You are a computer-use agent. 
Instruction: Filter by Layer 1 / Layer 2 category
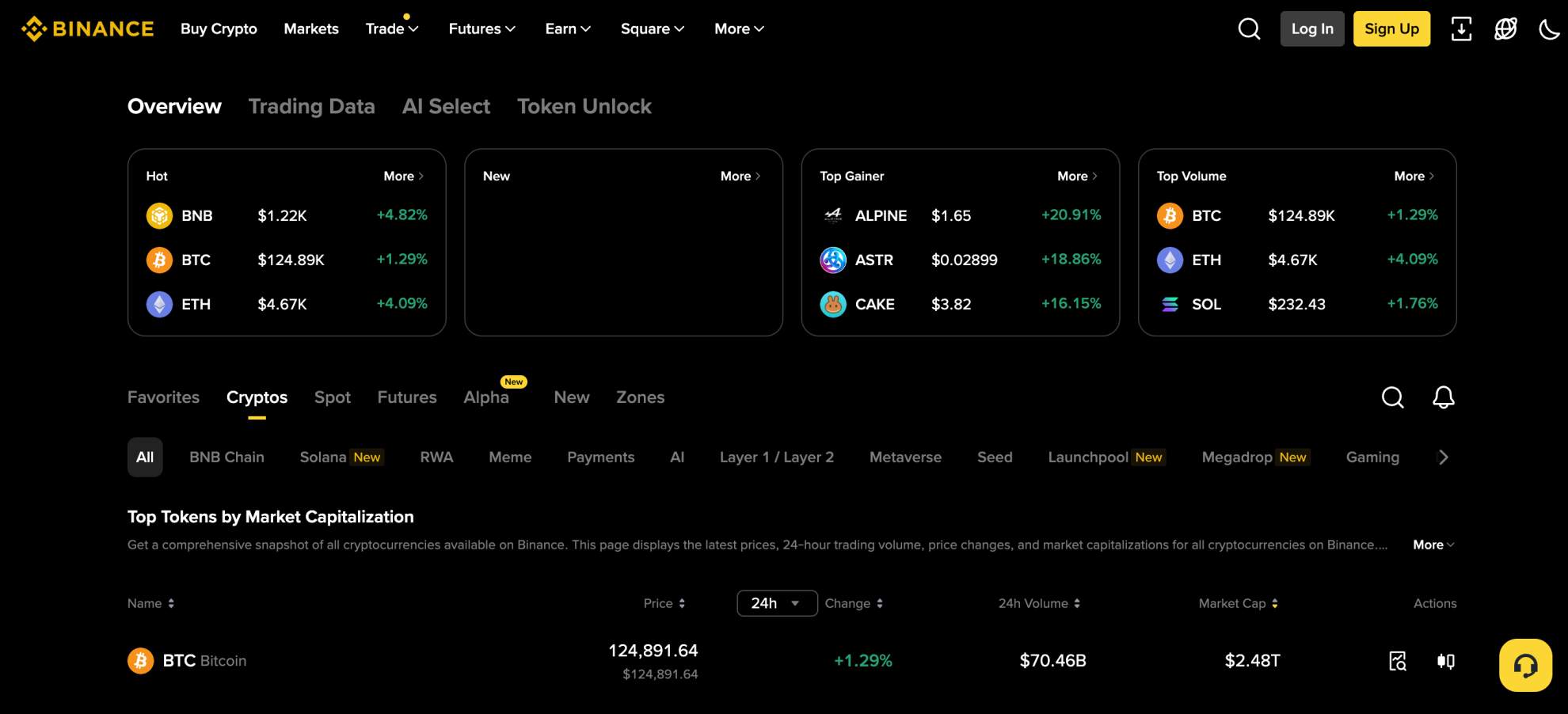[777, 458]
